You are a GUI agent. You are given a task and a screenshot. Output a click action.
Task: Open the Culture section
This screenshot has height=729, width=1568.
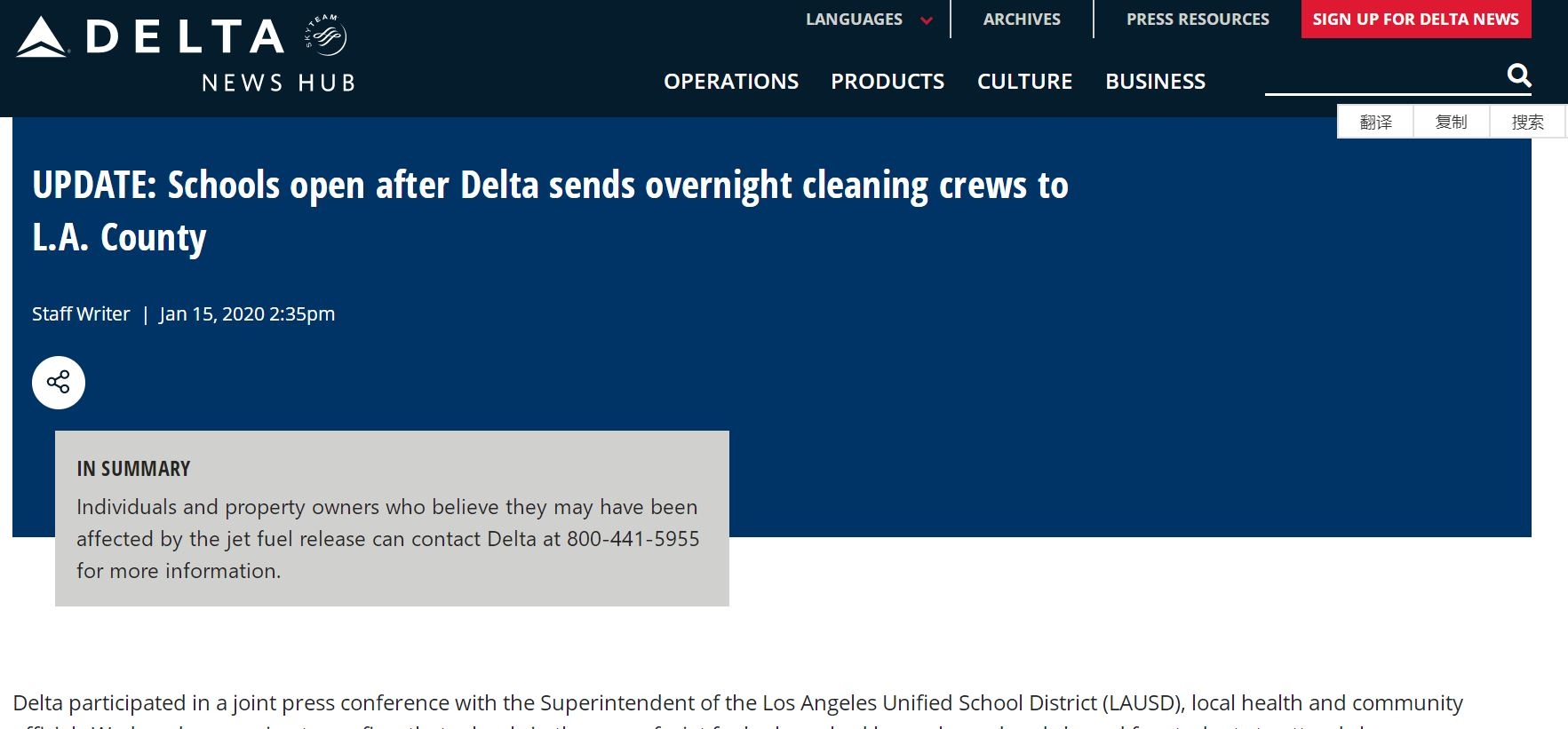point(1024,82)
